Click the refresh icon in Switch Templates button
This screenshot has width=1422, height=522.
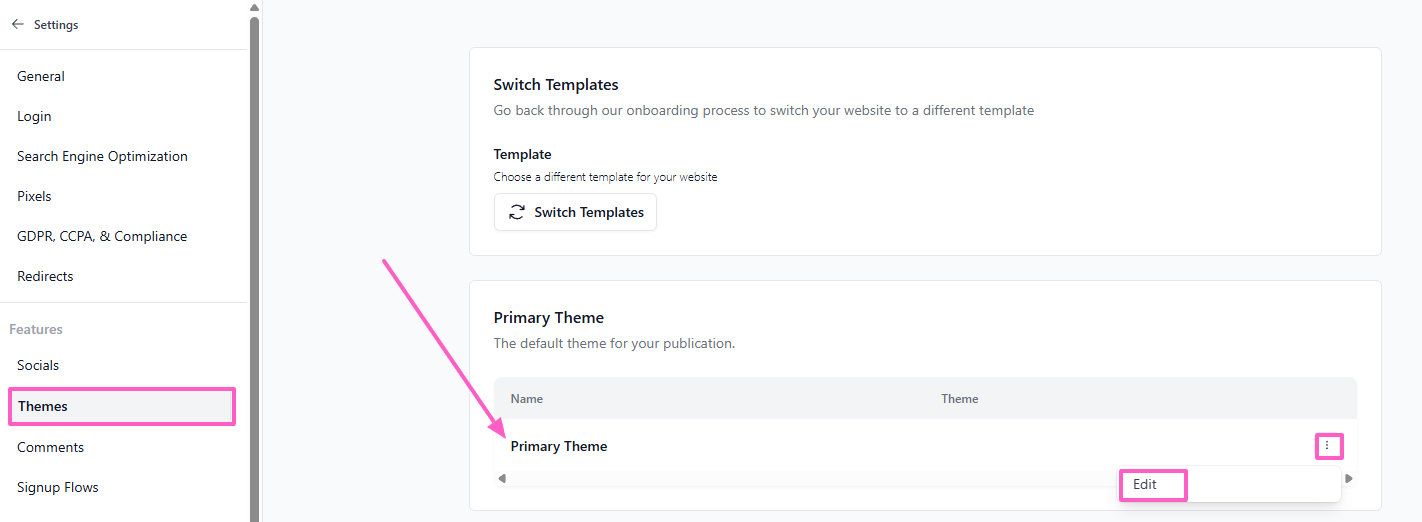pos(517,212)
